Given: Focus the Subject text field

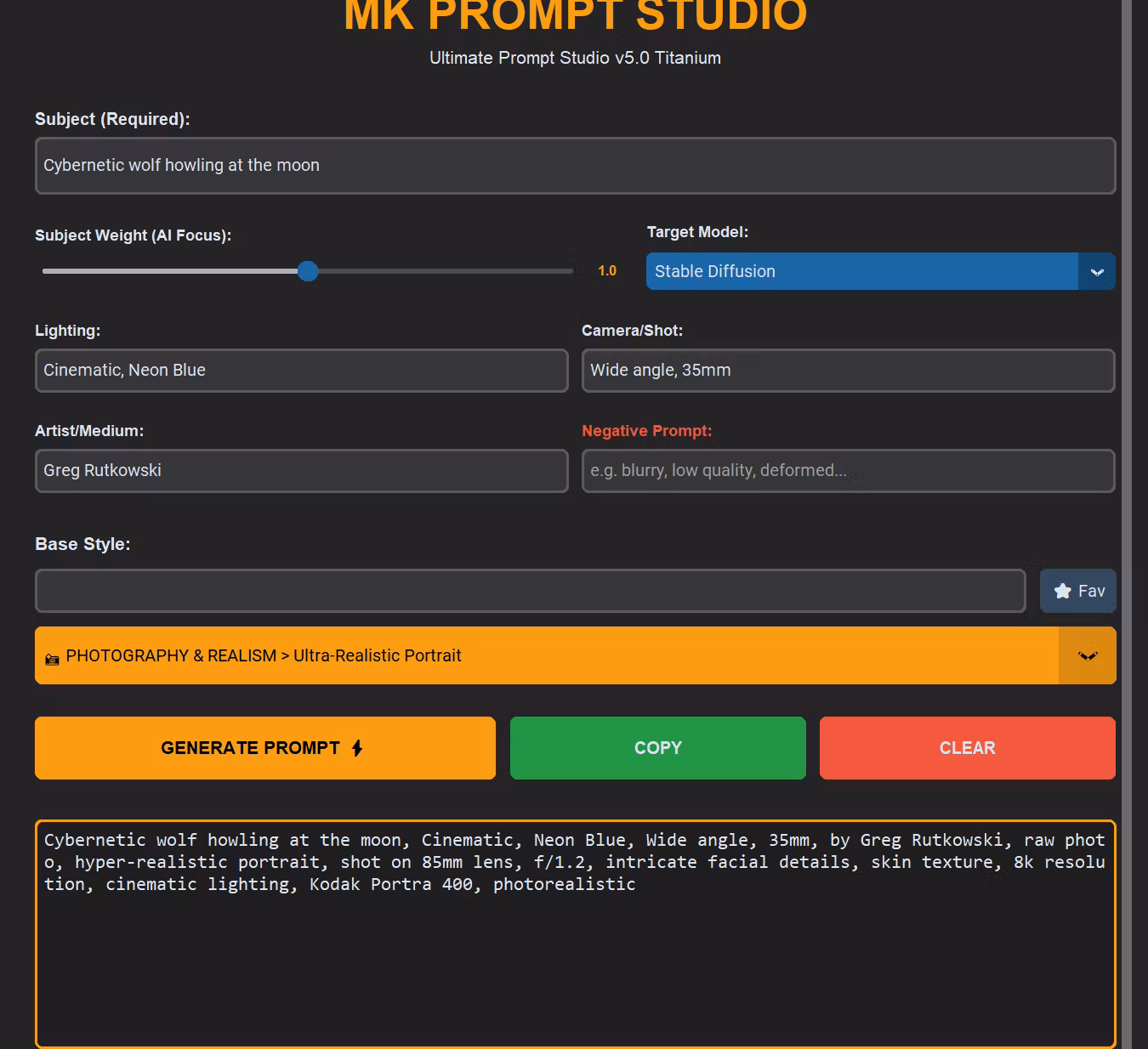Looking at the screenshot, I should coord(575,166).
